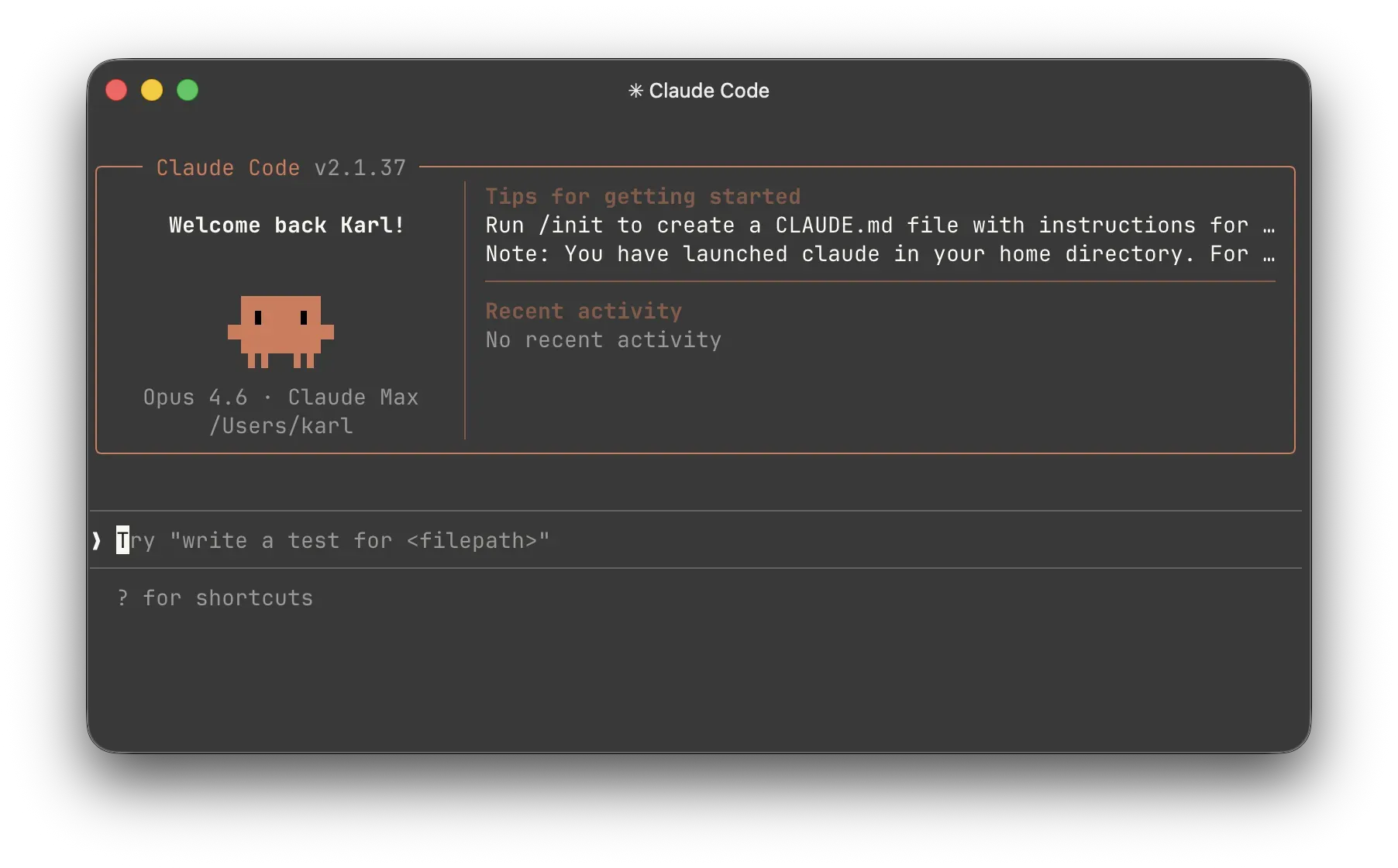Click the v2.1.37 version number

360,168
